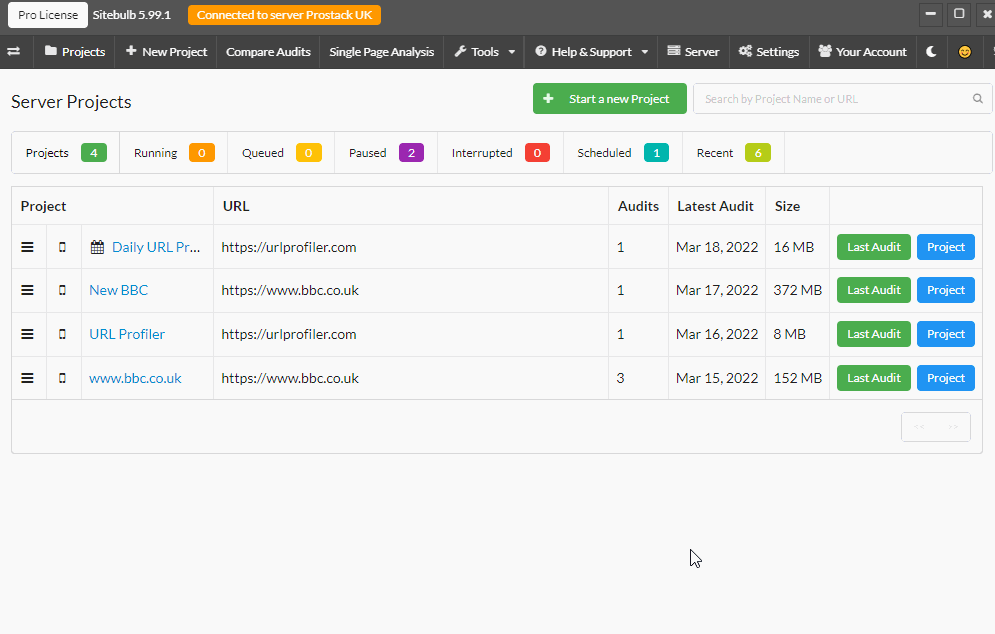Click the Connected to server Prostack UK badge
This screenshot has height=634, width=995.
coord(284,15)
